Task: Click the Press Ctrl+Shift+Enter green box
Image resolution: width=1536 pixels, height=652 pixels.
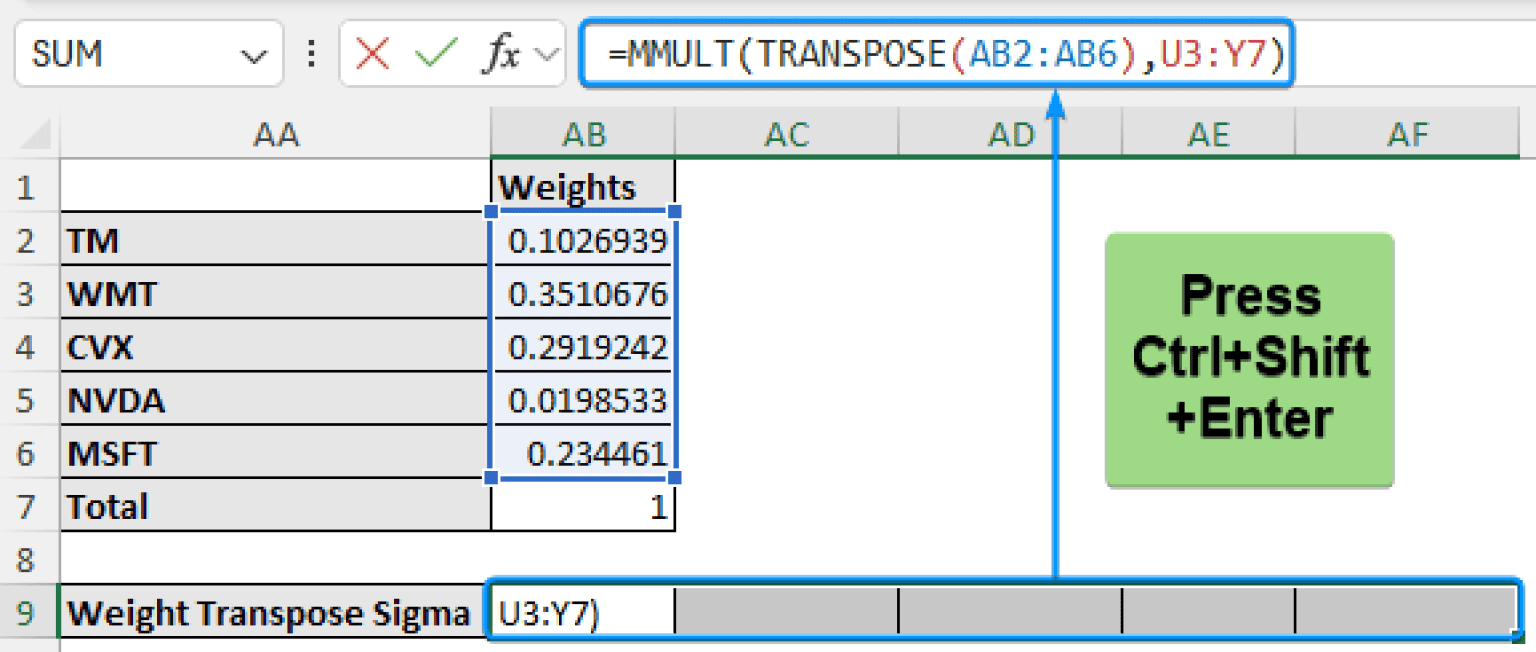Action: (x=1249, y=360)
